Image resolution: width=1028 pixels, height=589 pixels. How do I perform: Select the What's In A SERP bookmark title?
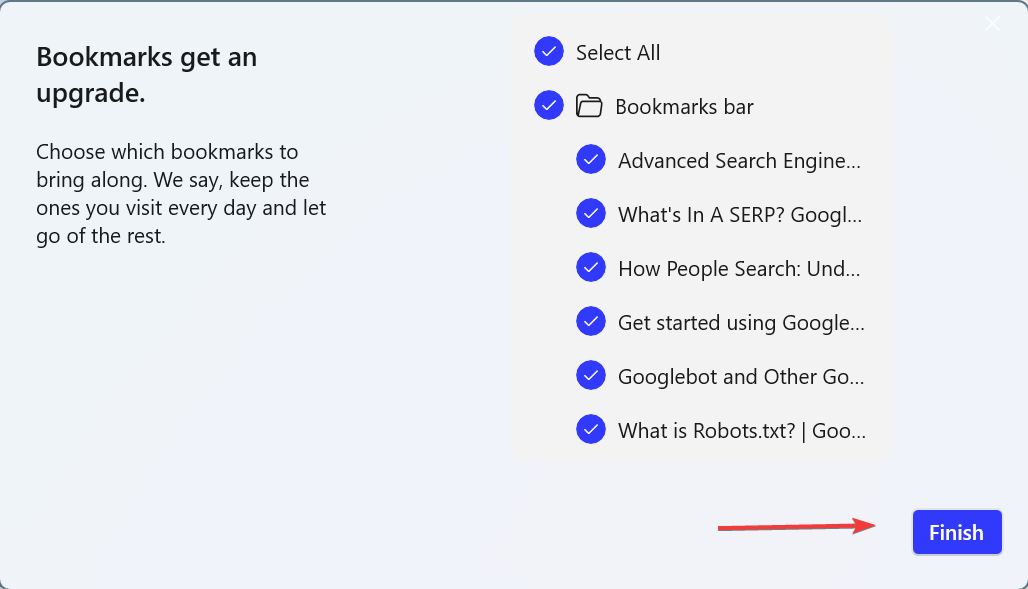[740, 214]
